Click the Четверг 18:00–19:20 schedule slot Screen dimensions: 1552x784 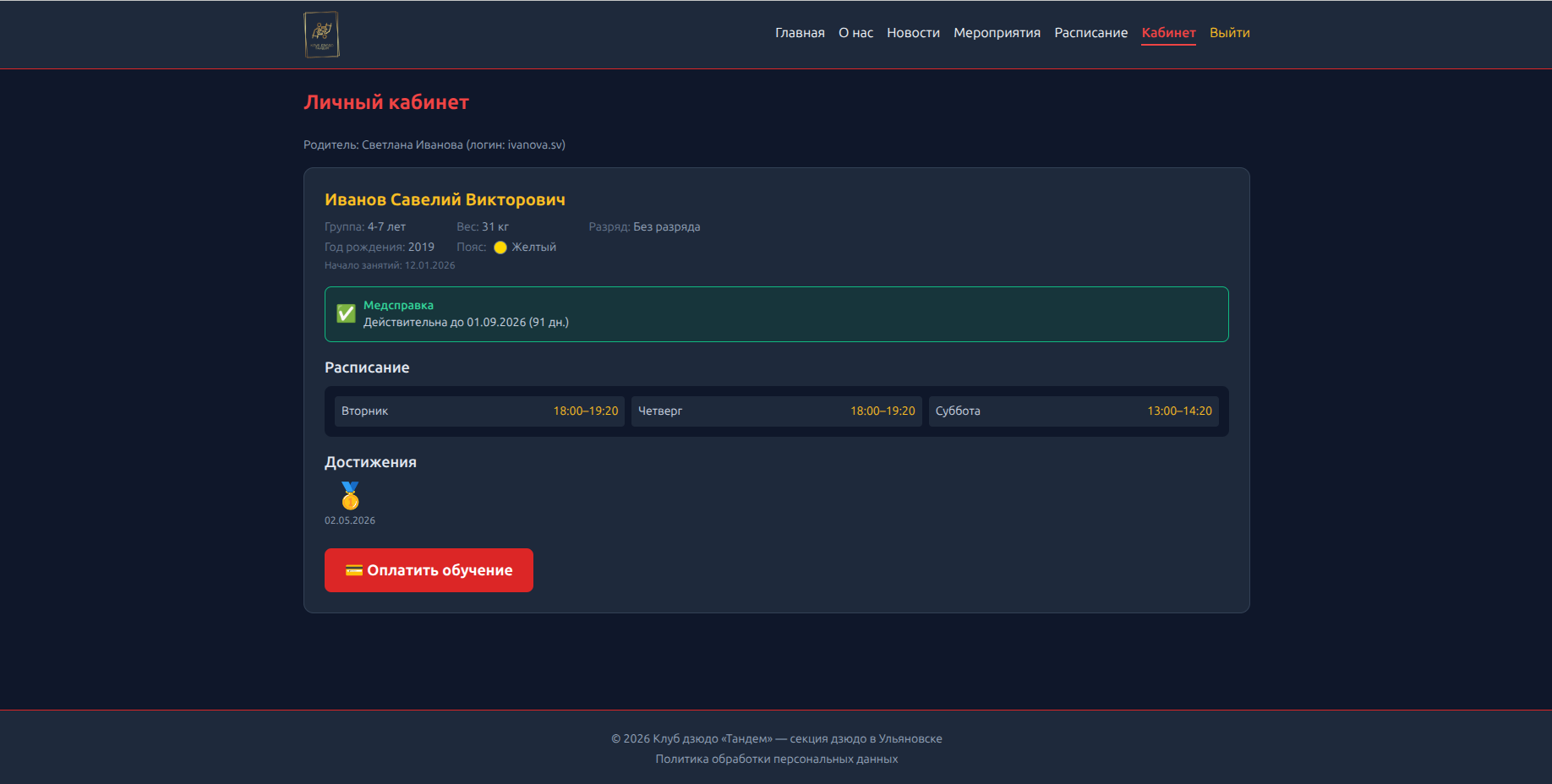coord(776,411)
